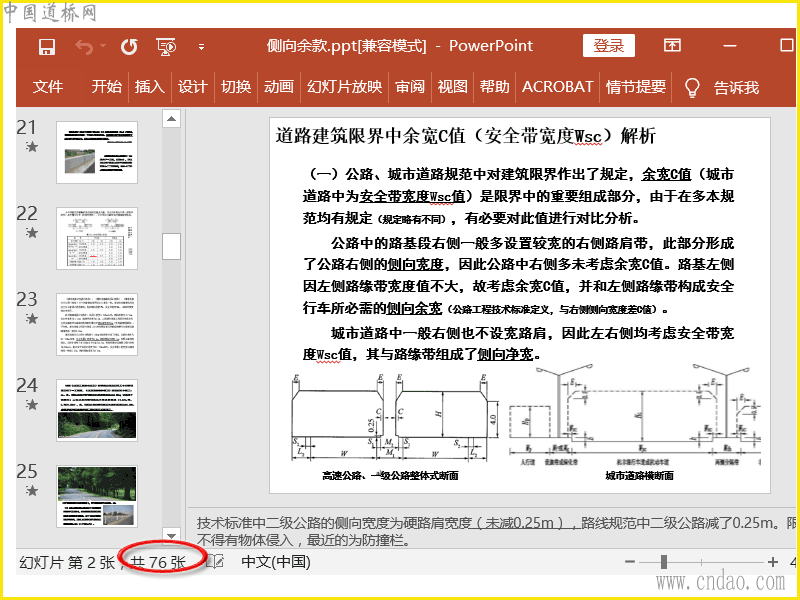Switch to the 开始 tab

[107, 87]
